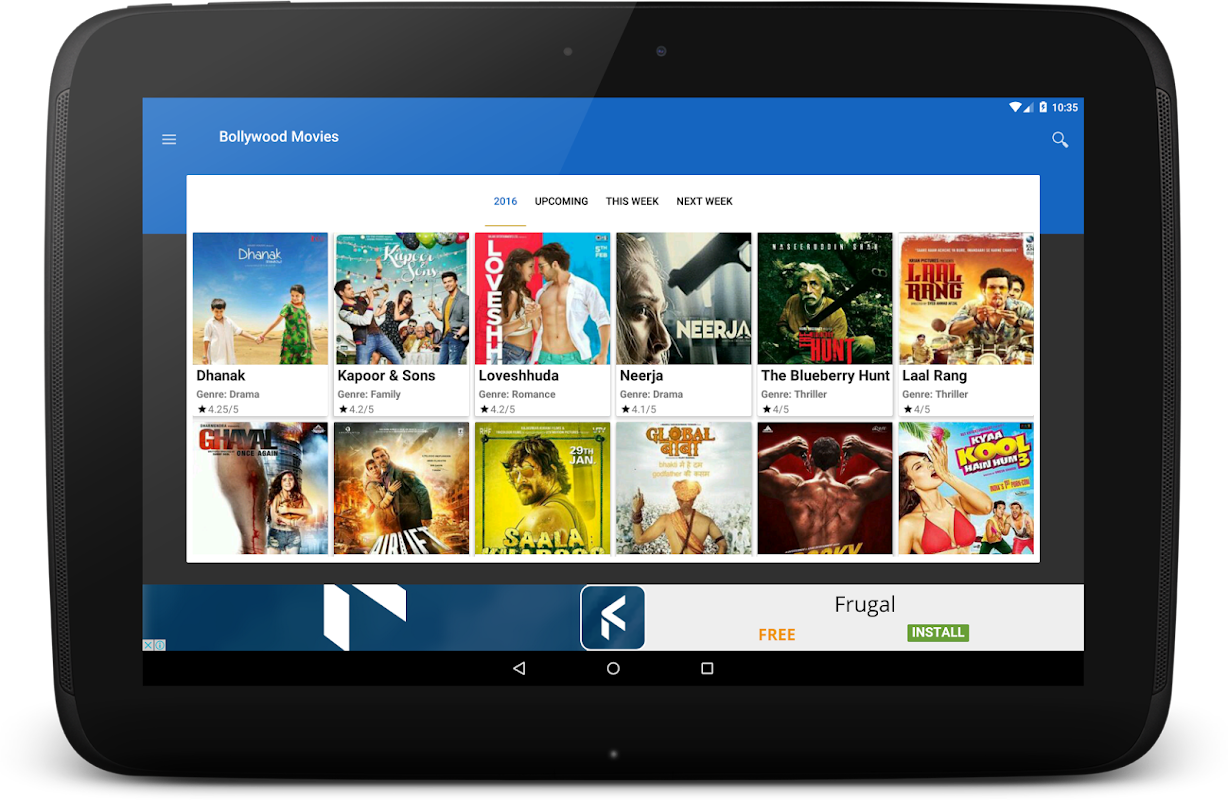Click the 10:35 clock in status bar
Viewport: 1228px width, 800px height.
pyautogui.click(x=1065, y=107)
